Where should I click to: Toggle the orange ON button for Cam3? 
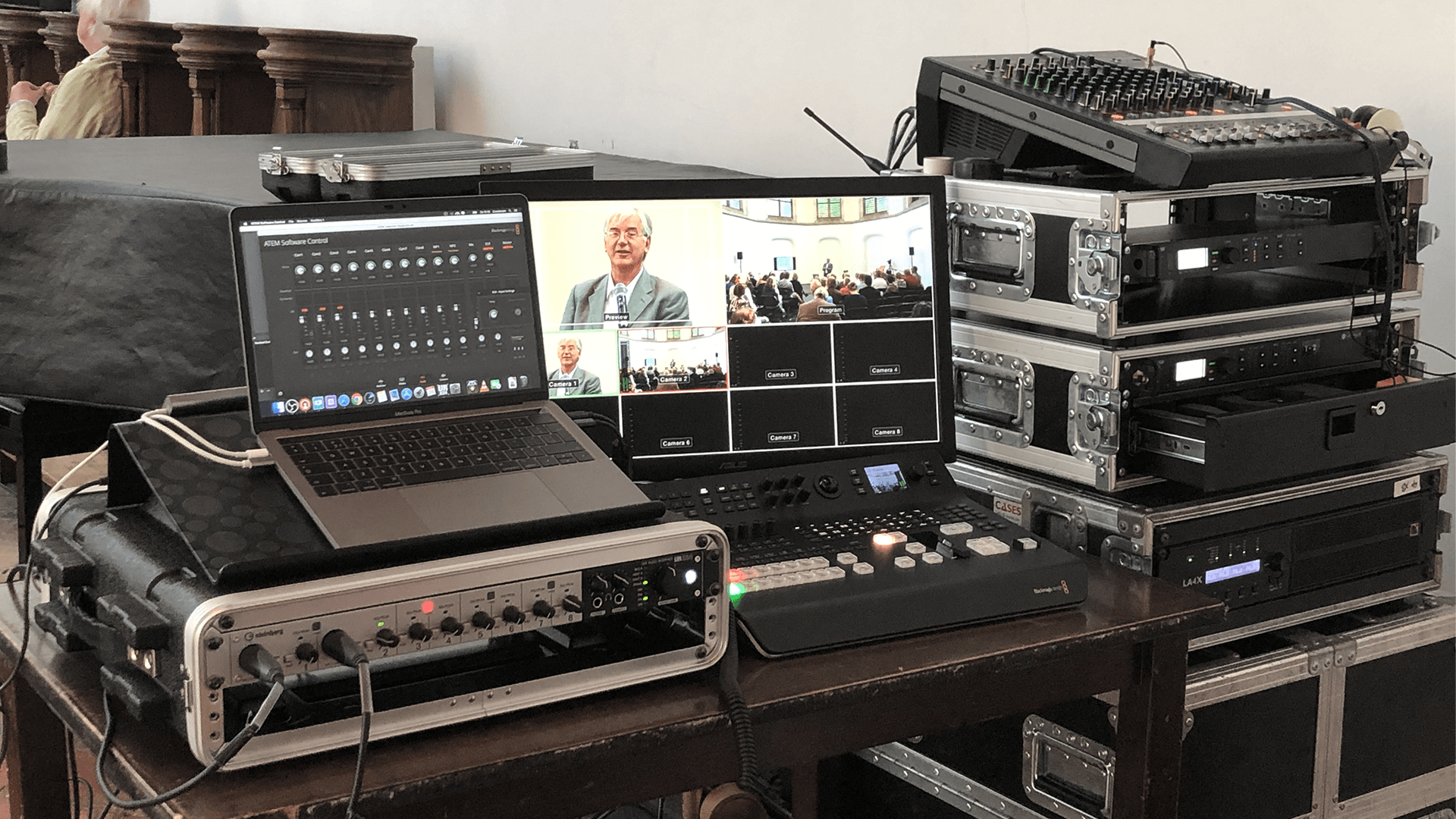(340, 307)
